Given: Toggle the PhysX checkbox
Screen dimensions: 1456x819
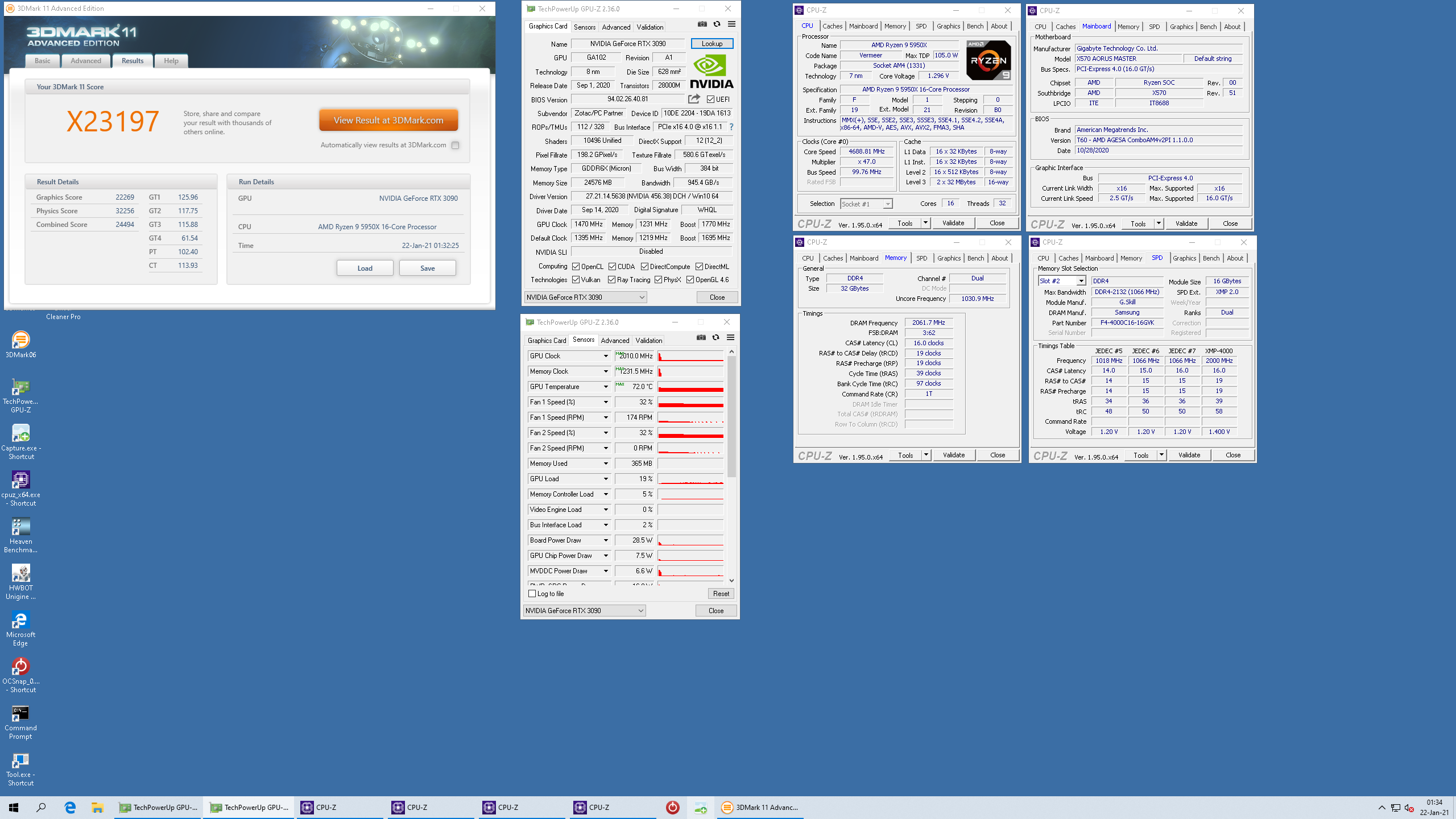Looking at the screenshot, I should [658, 280].
